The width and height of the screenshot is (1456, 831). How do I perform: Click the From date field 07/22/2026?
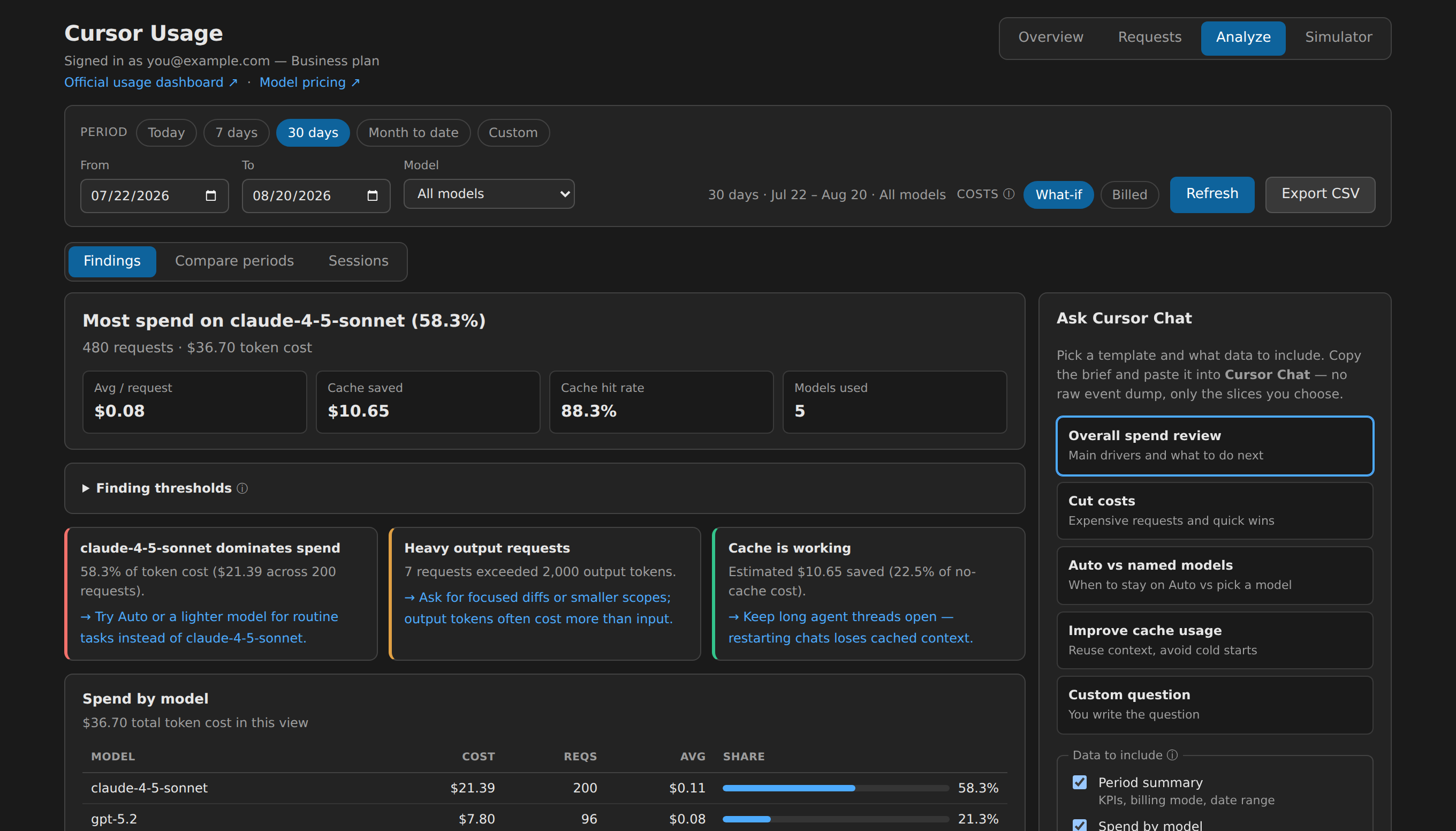[x=154, y=196]
